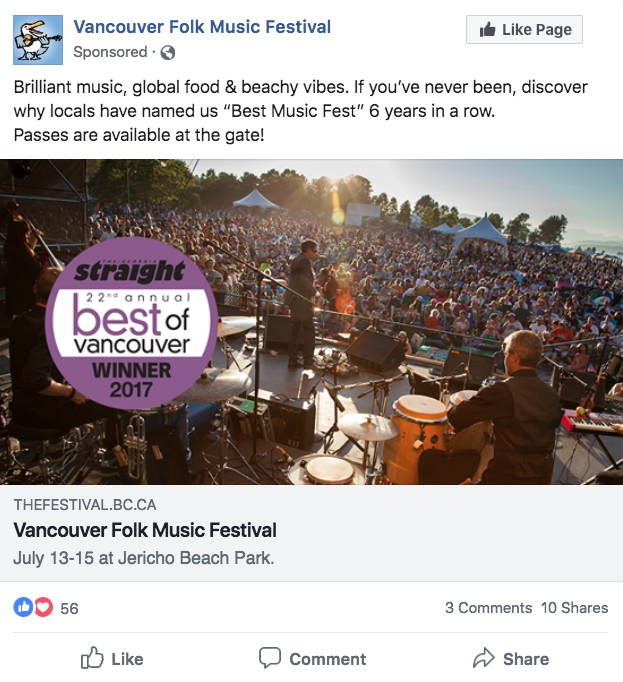
Task: Open the Vancouver Folk Music Festival page name
Action: point(202,27)
